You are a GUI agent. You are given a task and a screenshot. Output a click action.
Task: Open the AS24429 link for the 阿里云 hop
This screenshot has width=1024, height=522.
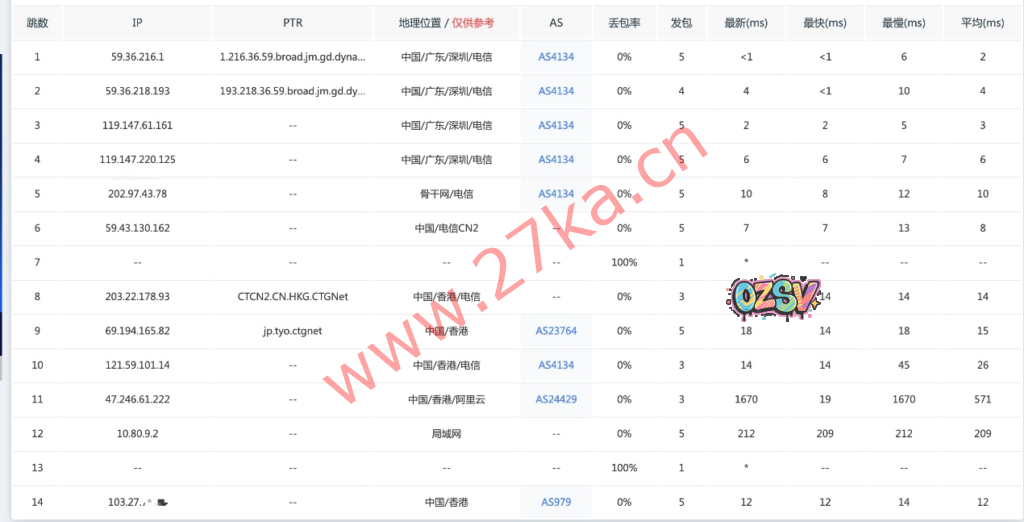click(556, 399)
